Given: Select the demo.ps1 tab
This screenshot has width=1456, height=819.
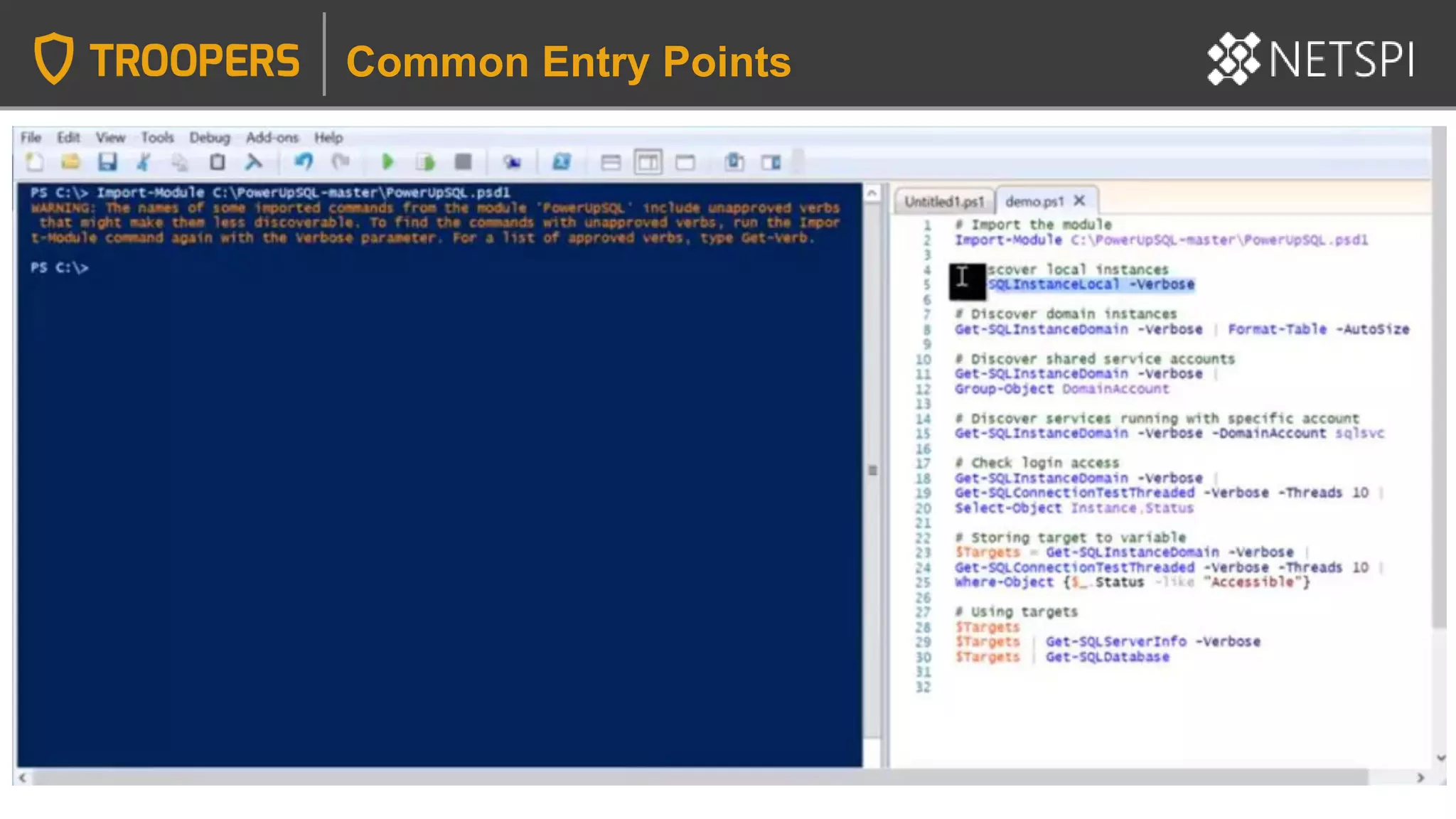Looking at the screenshot, I should (x=1034, y=201).
